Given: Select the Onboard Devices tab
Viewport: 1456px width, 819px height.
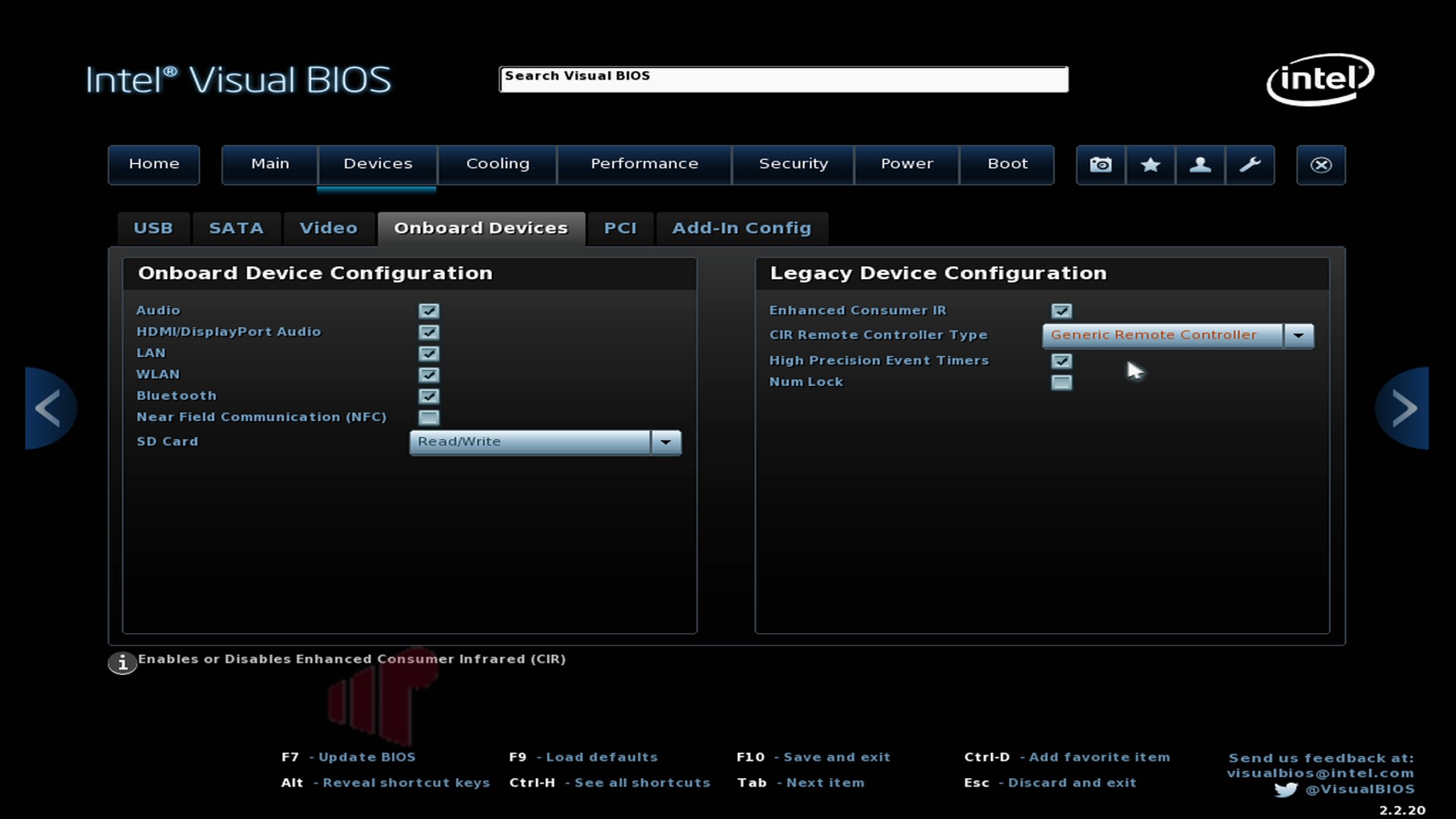Looking at the screenshot, I should tap(481, 228).
